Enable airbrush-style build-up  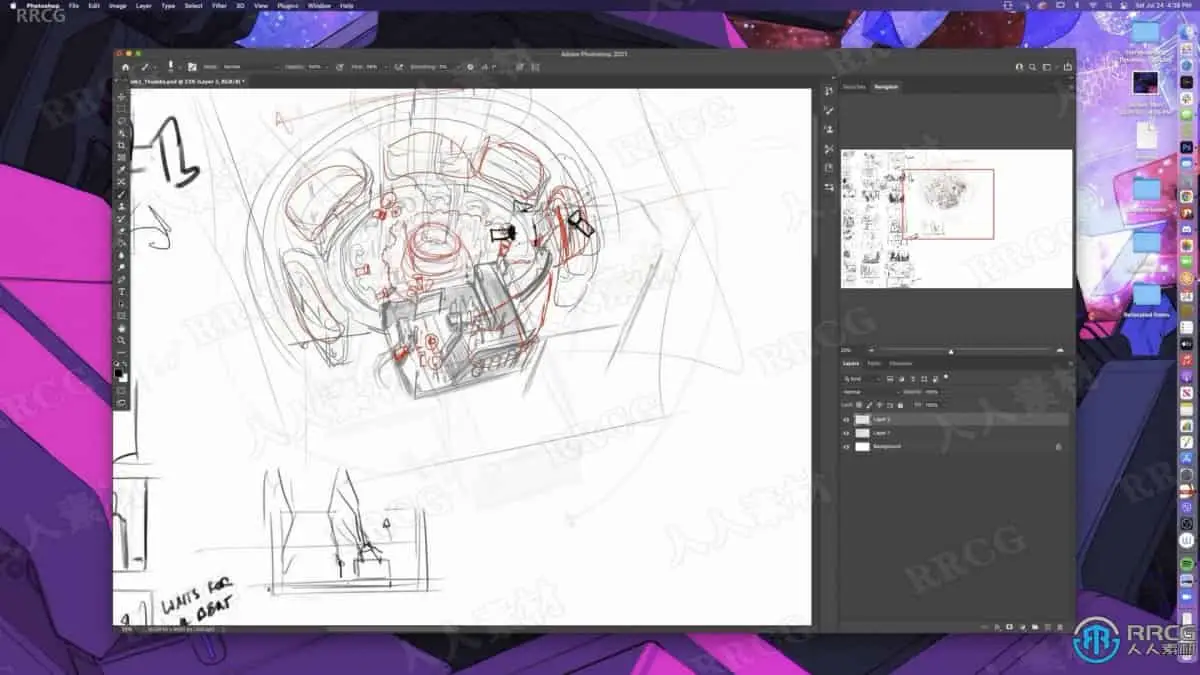398,67
